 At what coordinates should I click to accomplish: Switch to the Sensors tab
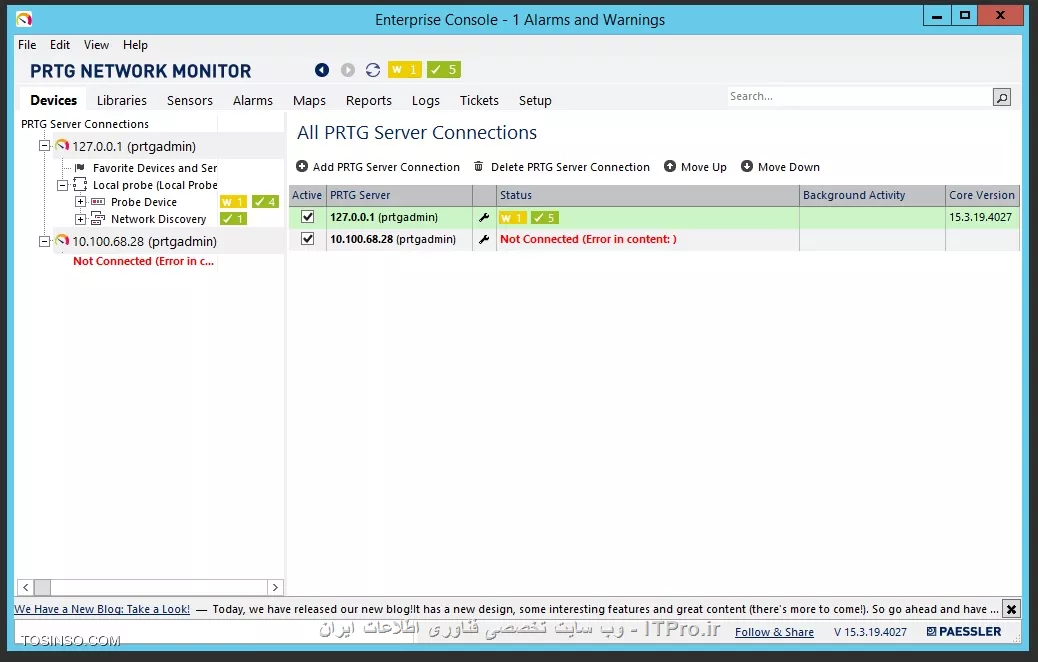coord(189,101)
